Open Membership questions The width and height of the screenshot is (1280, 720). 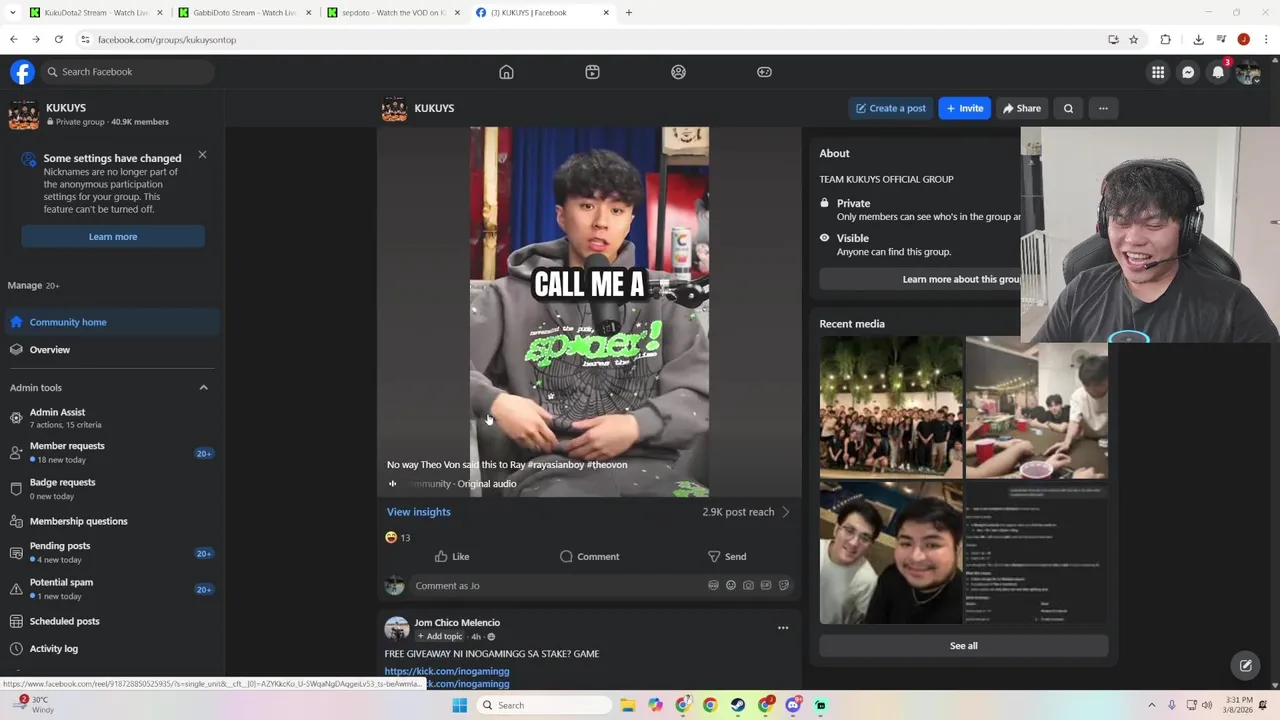tap(112, 521)
